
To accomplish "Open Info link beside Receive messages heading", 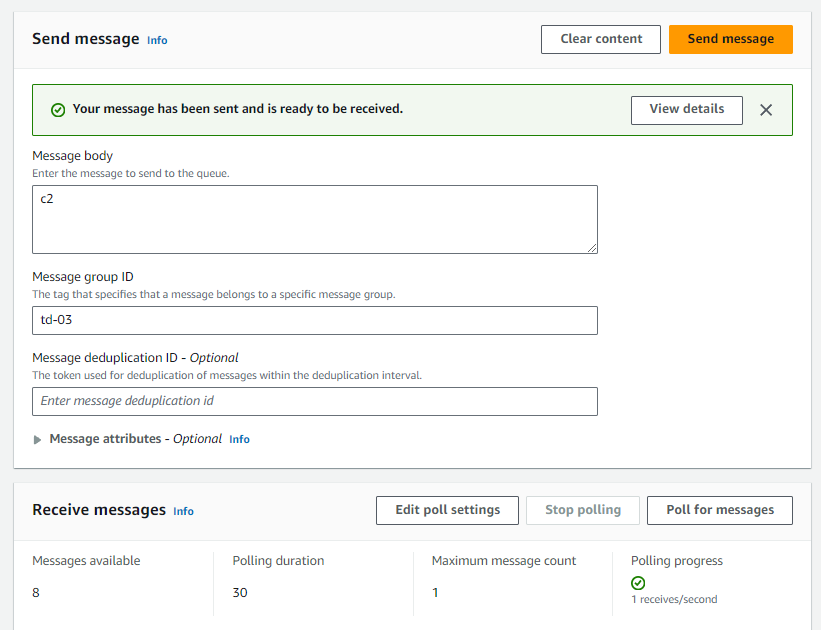I will tap(183, 511).
